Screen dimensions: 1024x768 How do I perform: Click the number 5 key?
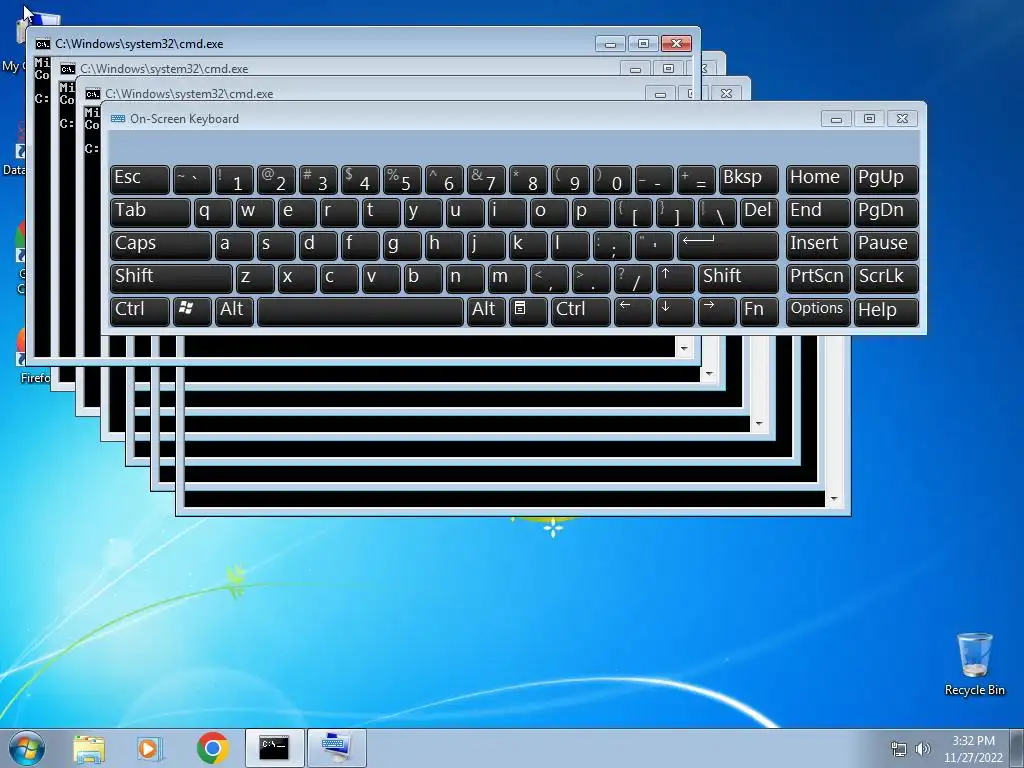coord(402,180)
